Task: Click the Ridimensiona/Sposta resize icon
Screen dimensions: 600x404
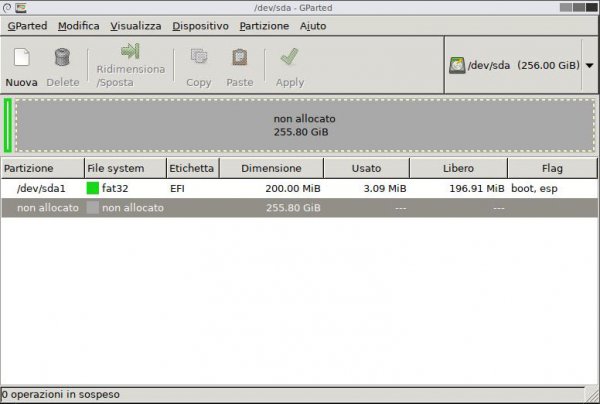Action: (130, 51)
